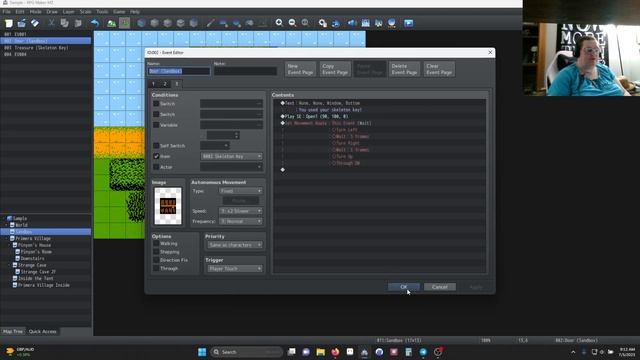The height and width of the screenshot is (360, 640).
Task: Click the Save Project toolbar icon
Action: pos(35,23)
